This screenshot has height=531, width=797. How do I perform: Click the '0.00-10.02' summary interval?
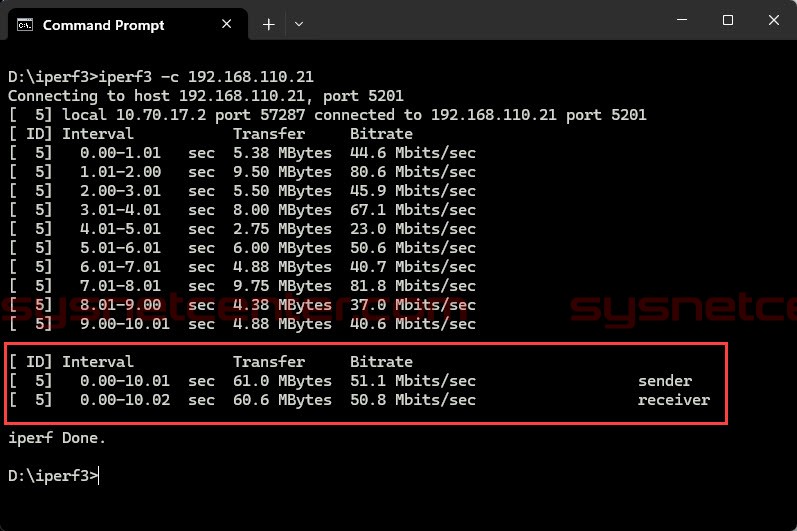pos(125,400)
